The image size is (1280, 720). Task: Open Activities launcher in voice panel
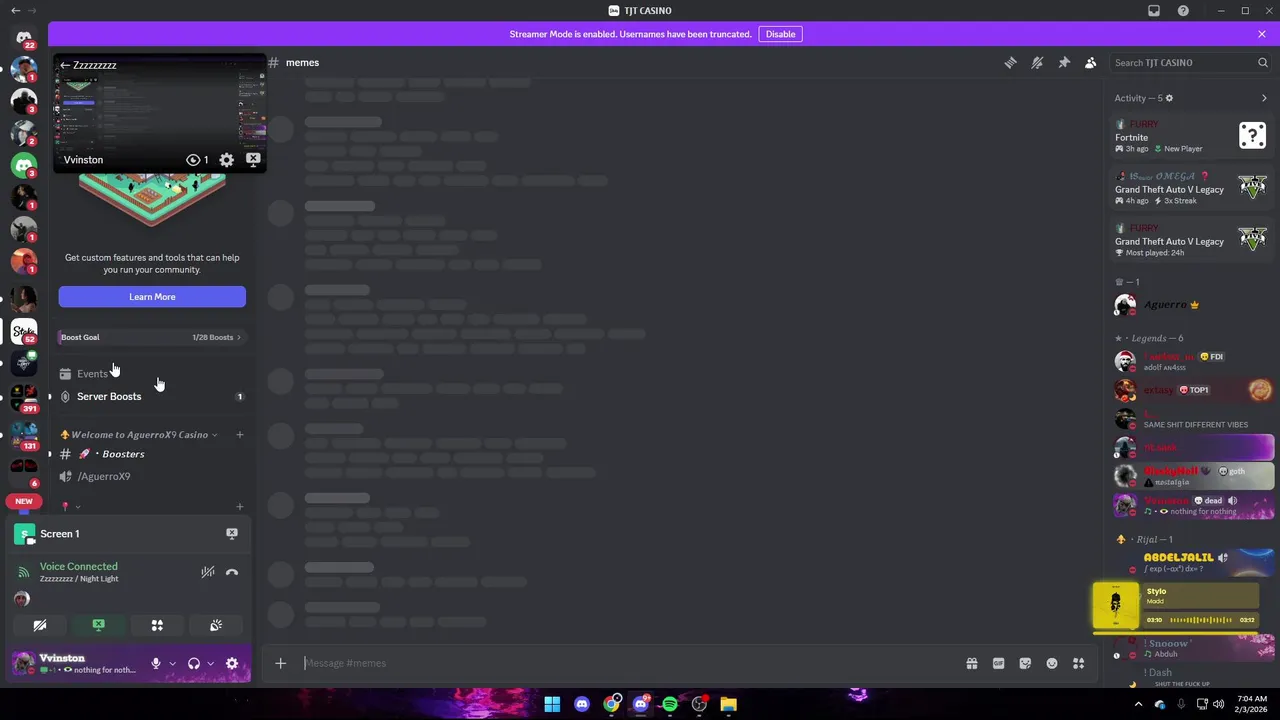click(157, 625)
